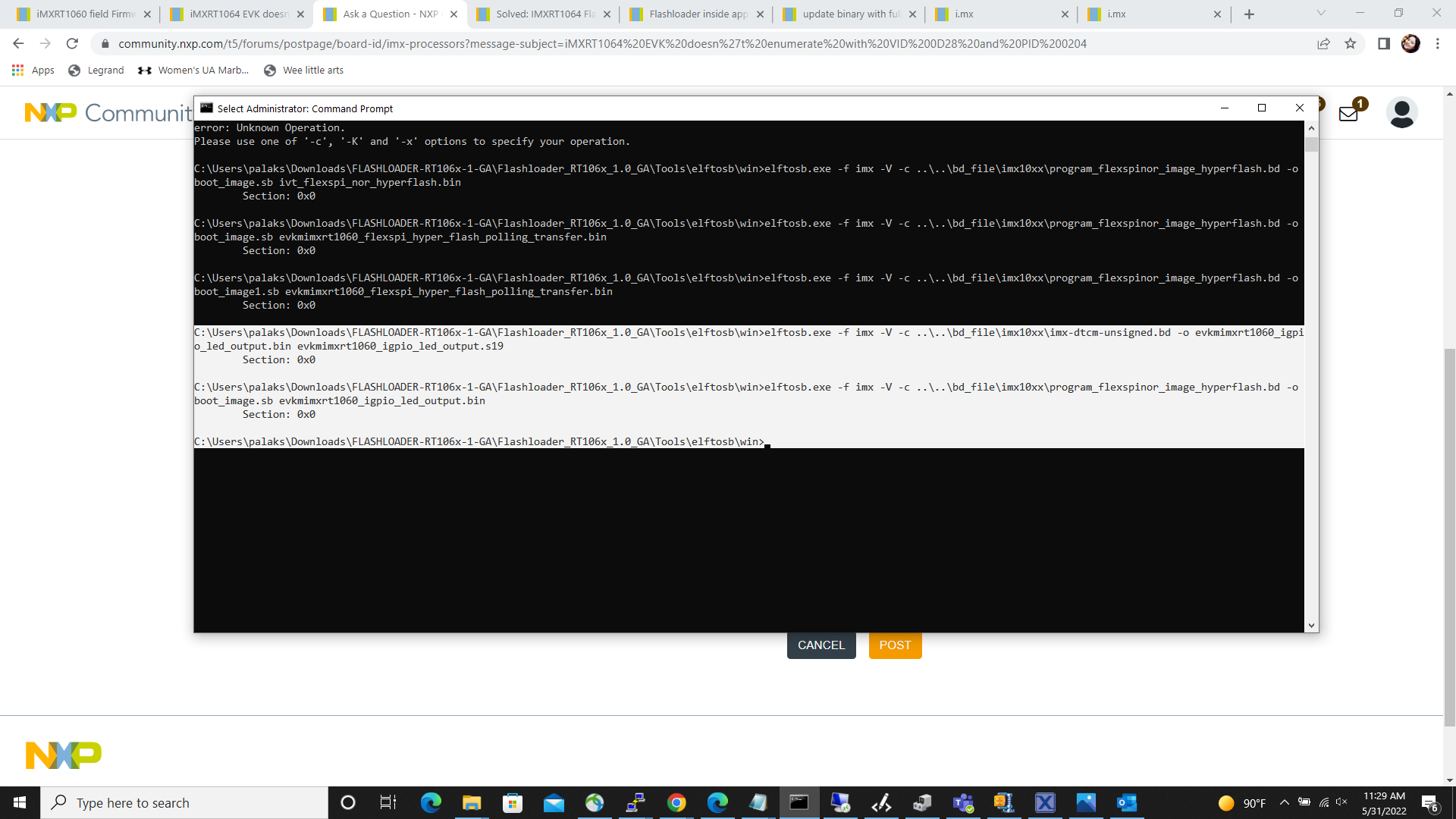Click the scroll-up arrow in Command Prompt
1456x819 pixels.
click(x=1311, y=127)
